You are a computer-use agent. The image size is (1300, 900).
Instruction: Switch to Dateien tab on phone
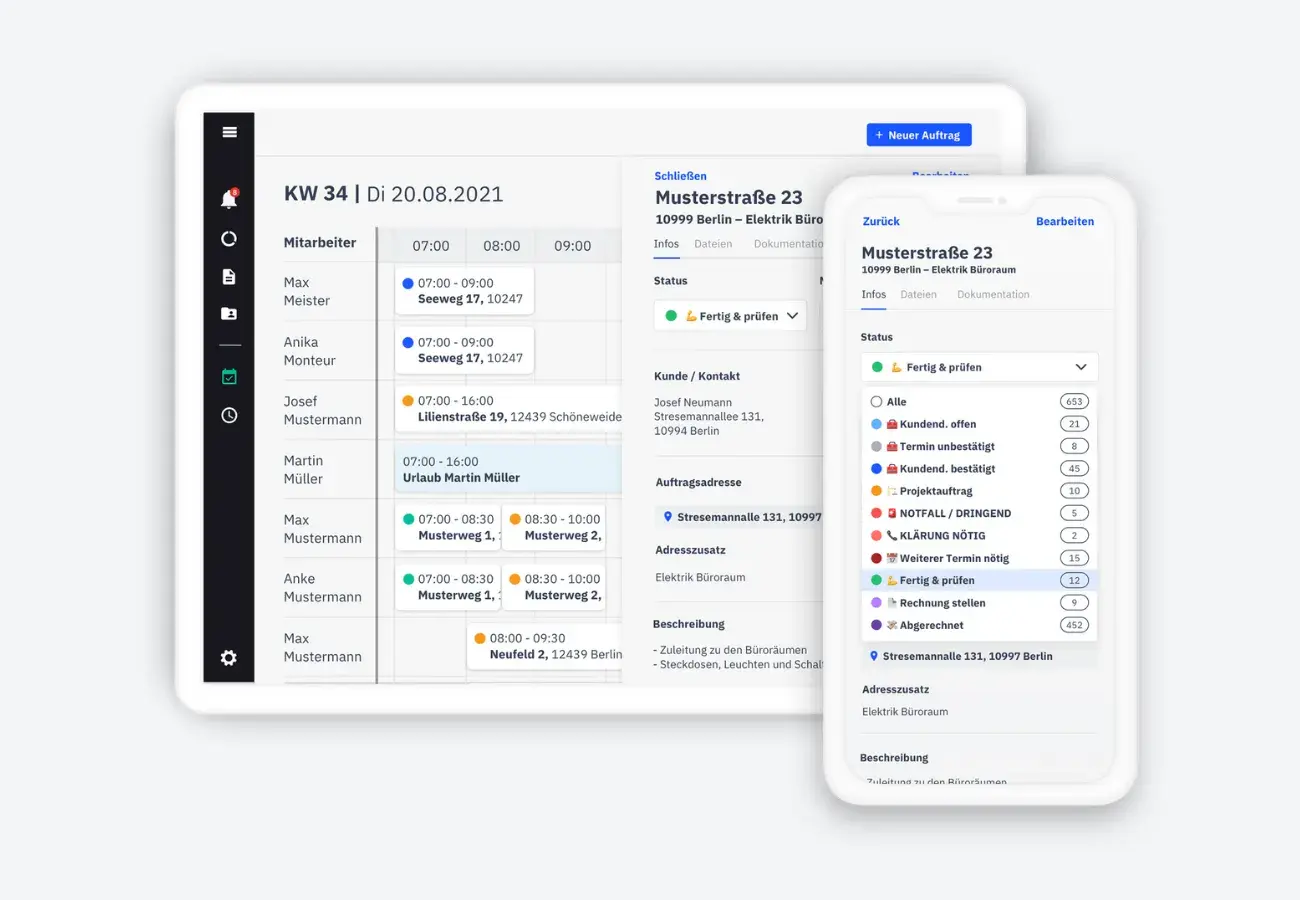point(919,295)
